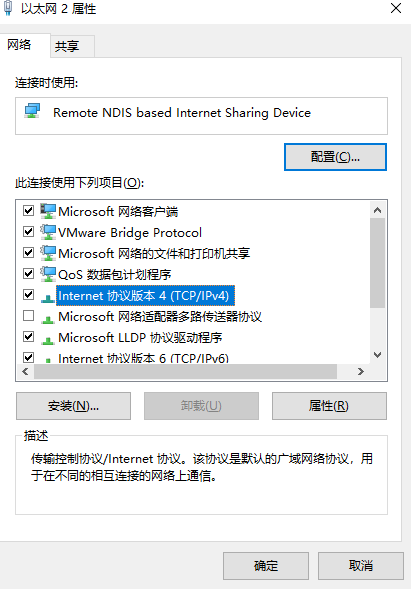Click the 文件和打印机共享 item icon
Image resolution: width=411 pixels, height=589 pixels.
[x=48, y=253]
